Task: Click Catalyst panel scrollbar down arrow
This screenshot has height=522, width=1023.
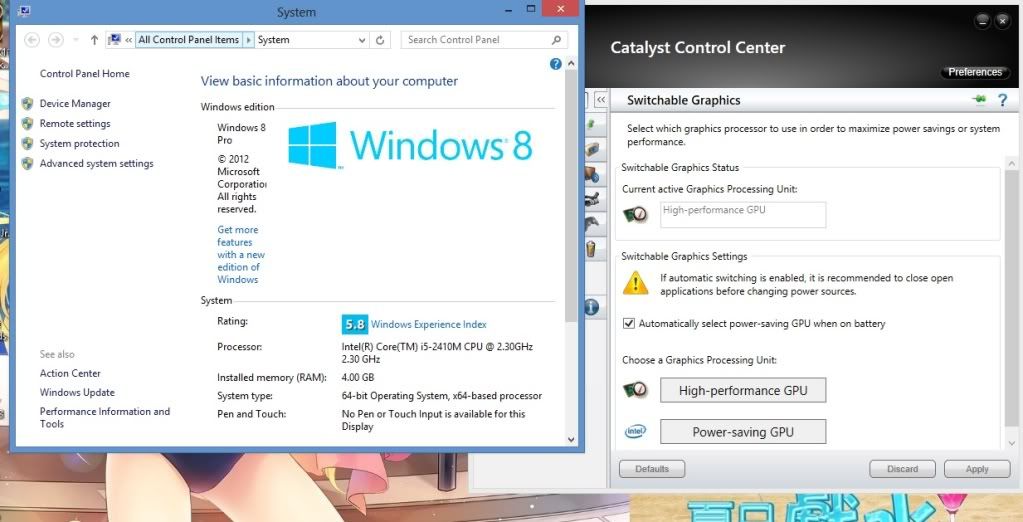Action: pos(1012,444)
